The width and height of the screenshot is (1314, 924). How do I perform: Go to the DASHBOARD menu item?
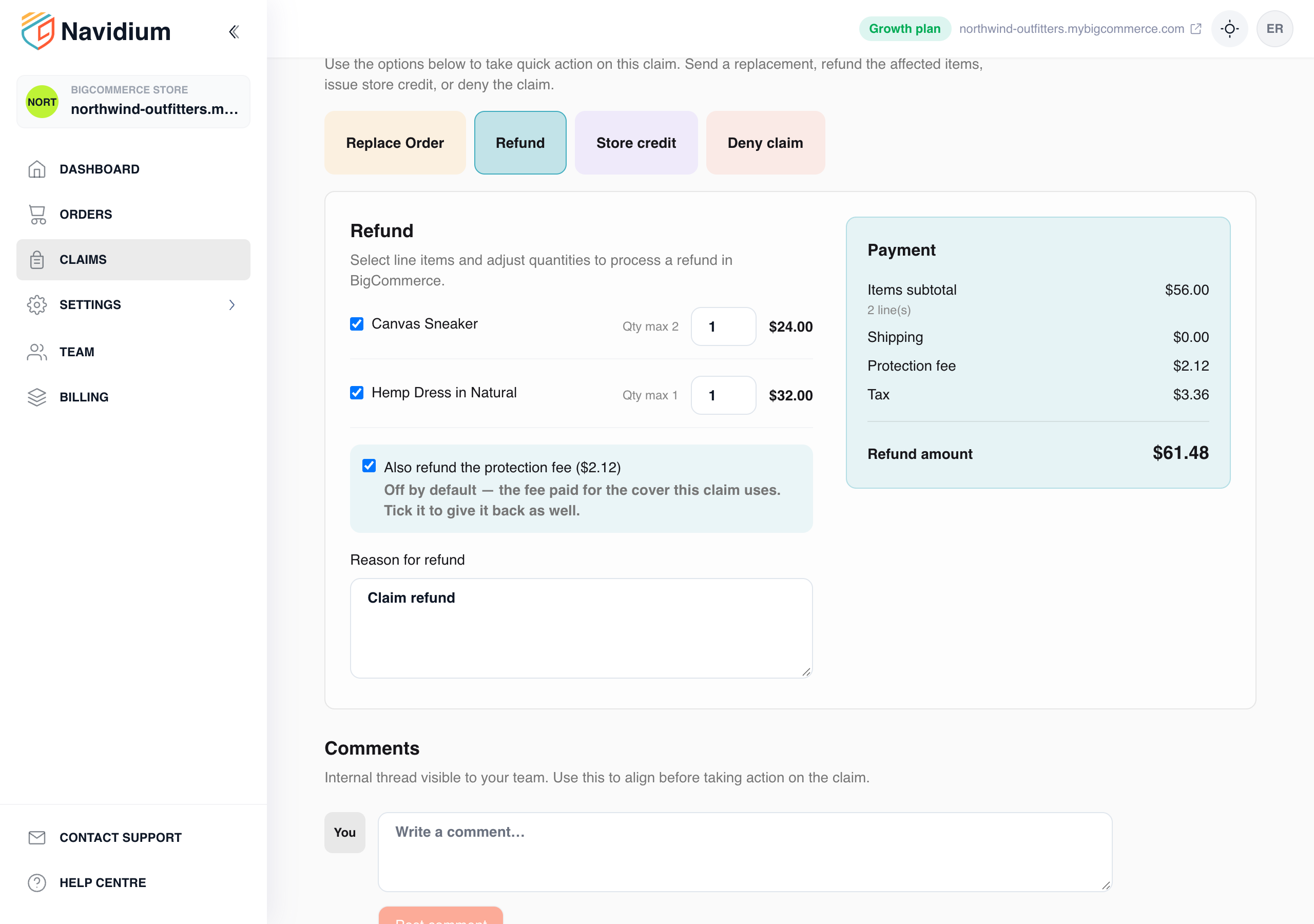click(x=133, y=169)
